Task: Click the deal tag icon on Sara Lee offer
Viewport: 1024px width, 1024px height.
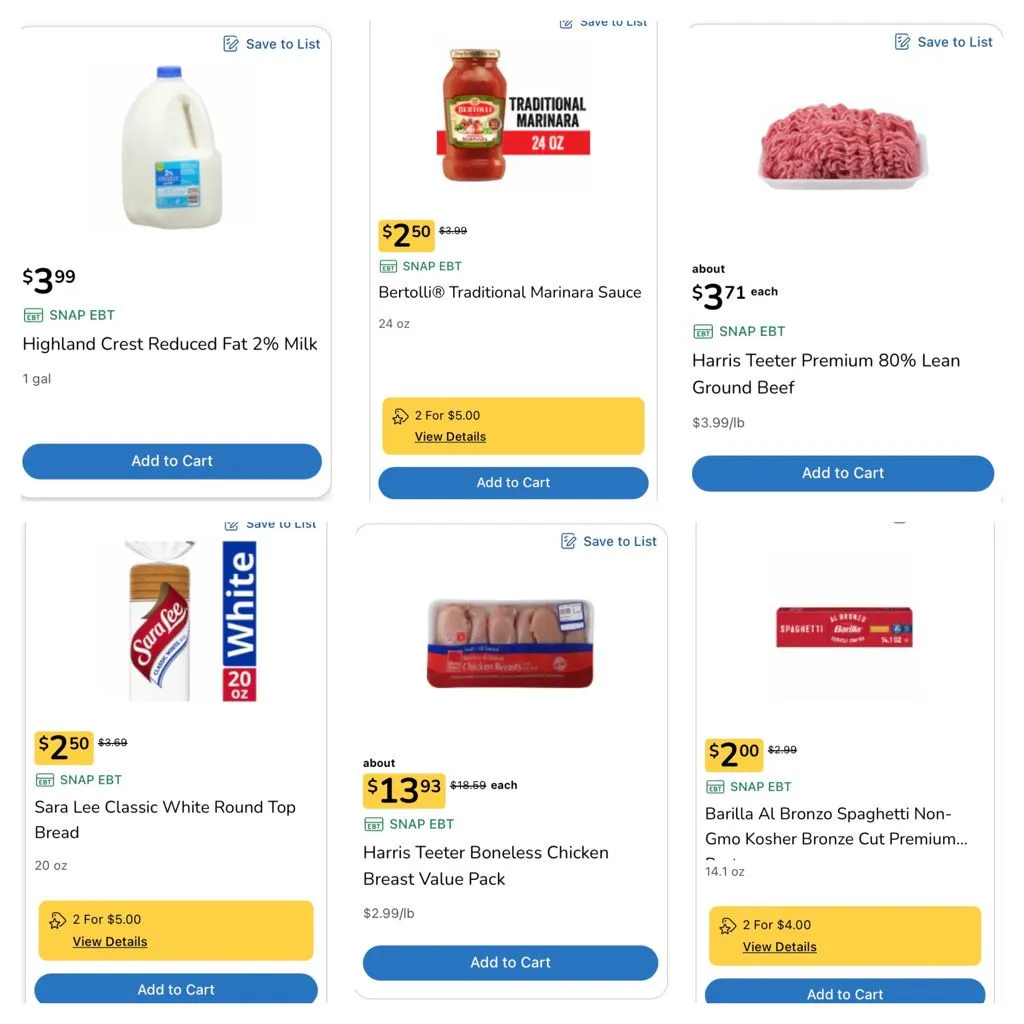Action: [58, 920]
